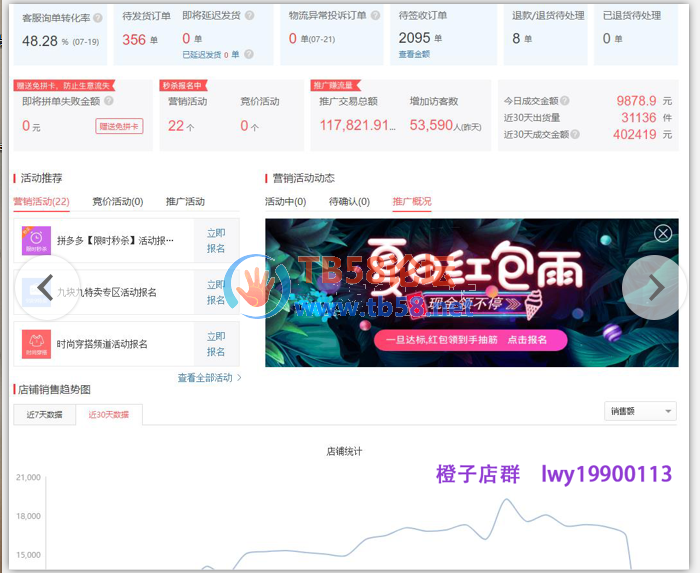Click help icon next to 今日成交金额
Image resolution: width=700 pixels, height=573 pixels.
(x=566, y=102)
